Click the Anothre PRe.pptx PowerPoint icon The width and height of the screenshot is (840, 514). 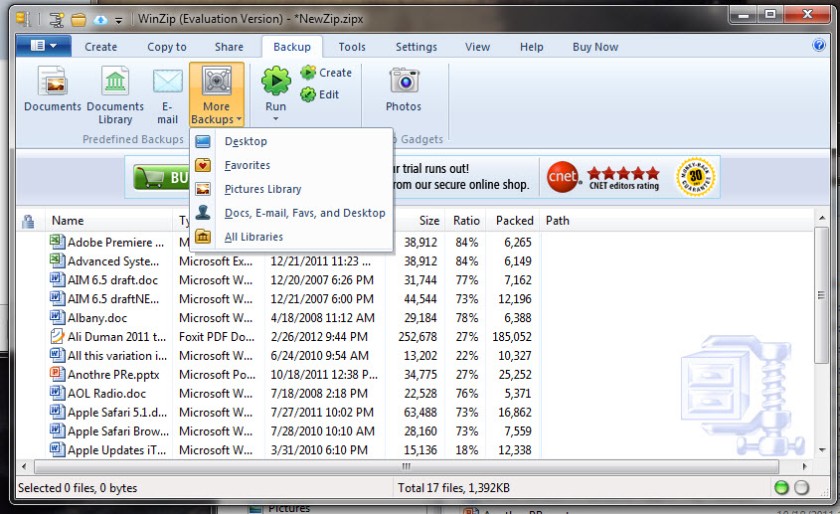pos(57,374)
